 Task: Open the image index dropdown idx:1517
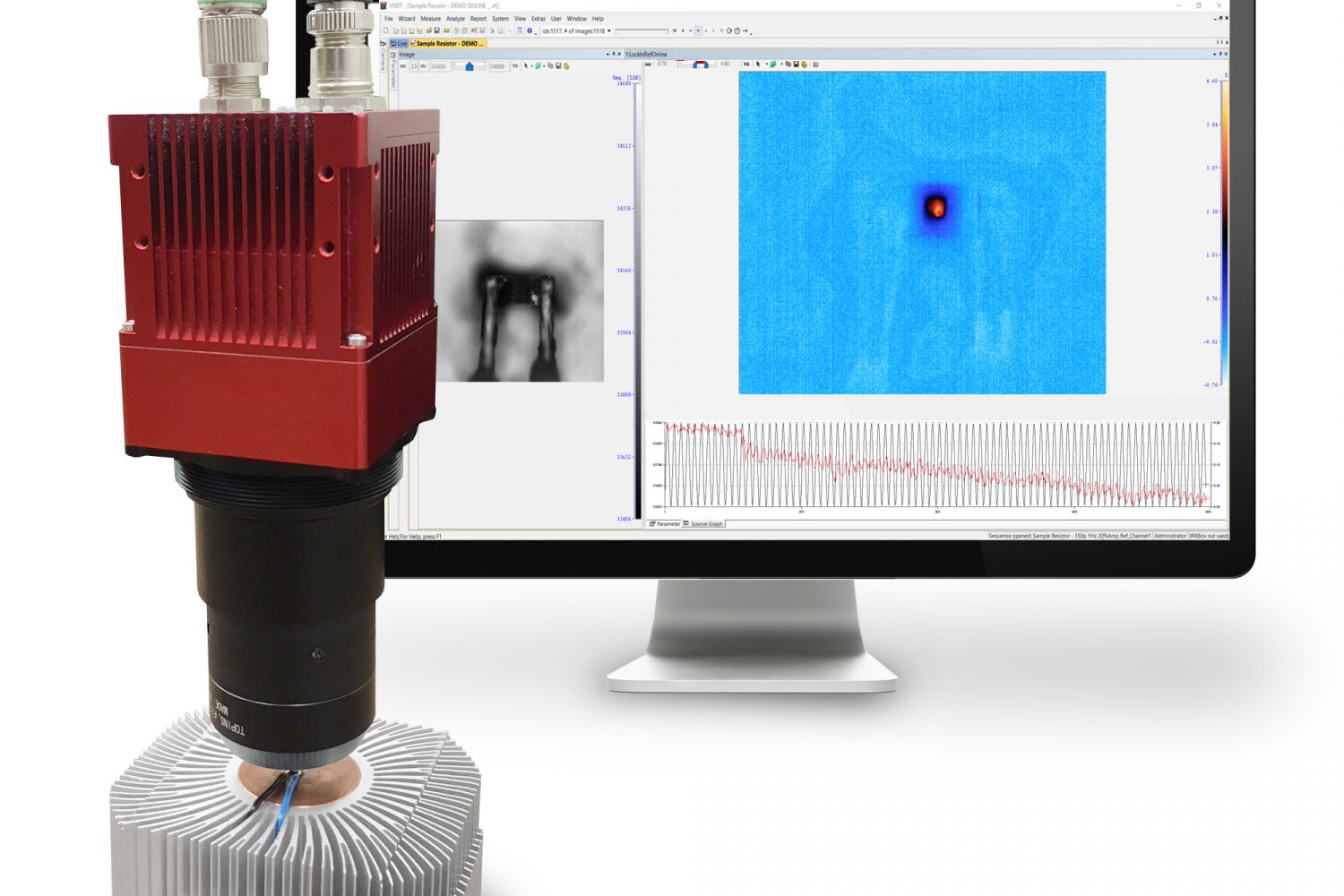(609, 30)
